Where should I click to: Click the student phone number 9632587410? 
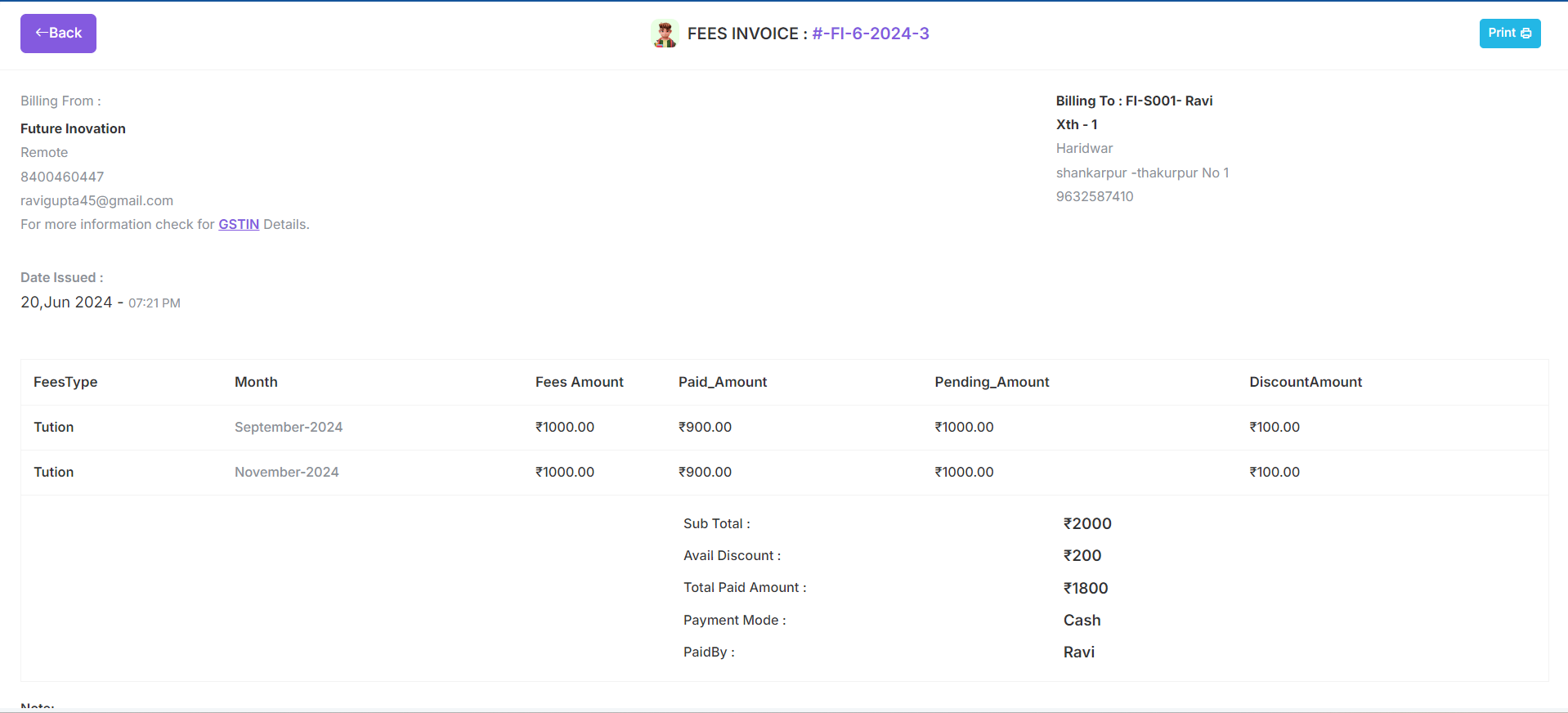pos(1094,197)
